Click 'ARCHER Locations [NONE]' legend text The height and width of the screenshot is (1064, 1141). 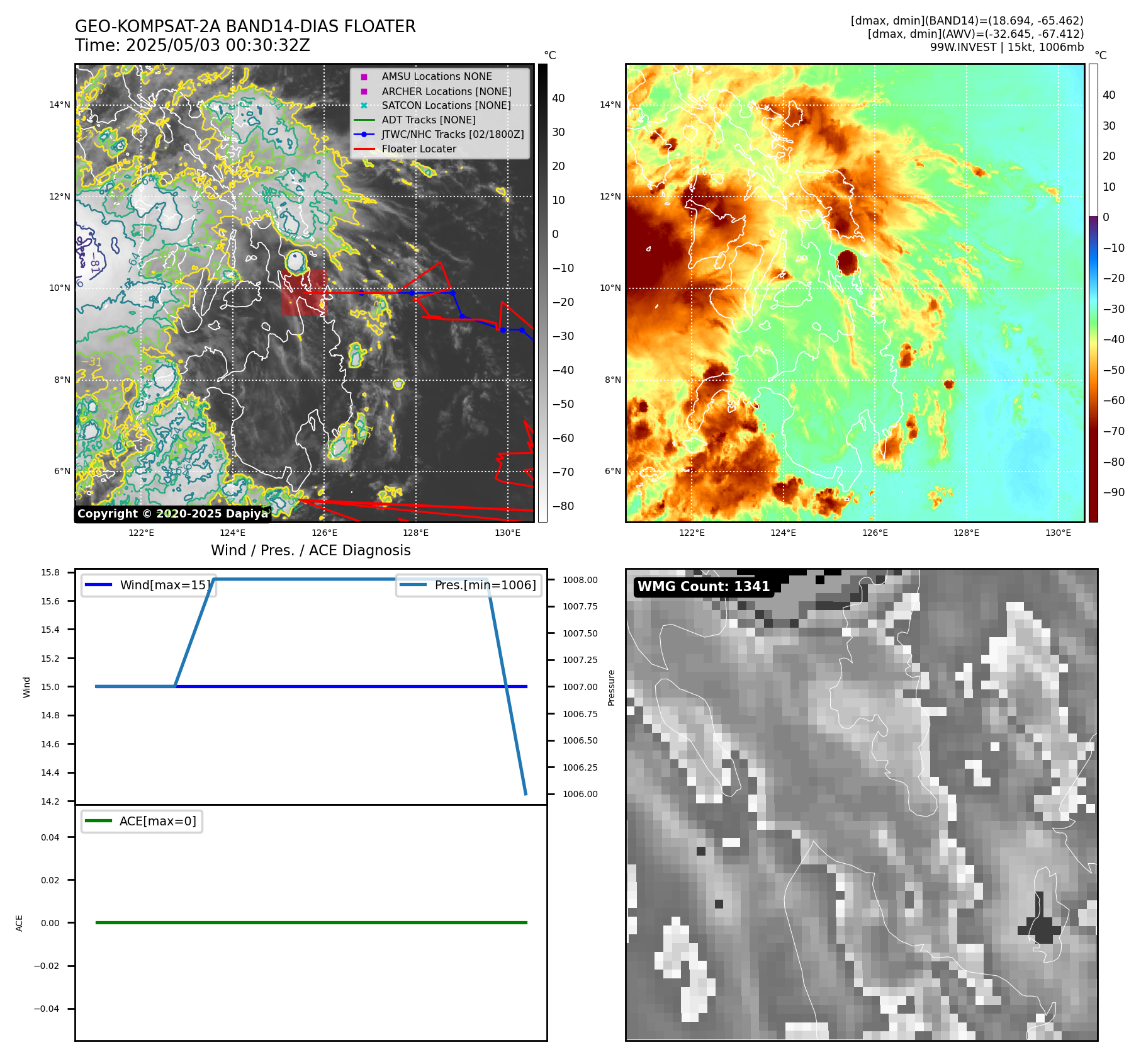447,91
